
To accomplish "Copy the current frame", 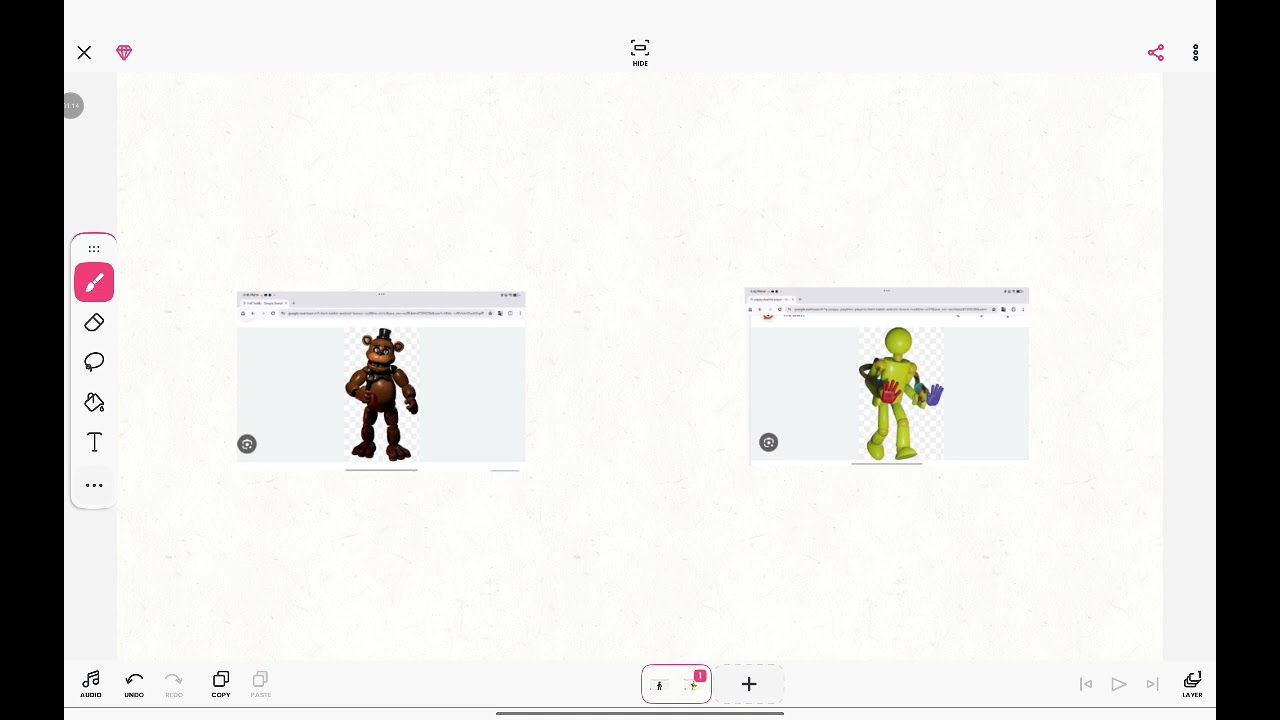I will pyautogui.click(x=221, y=684).
